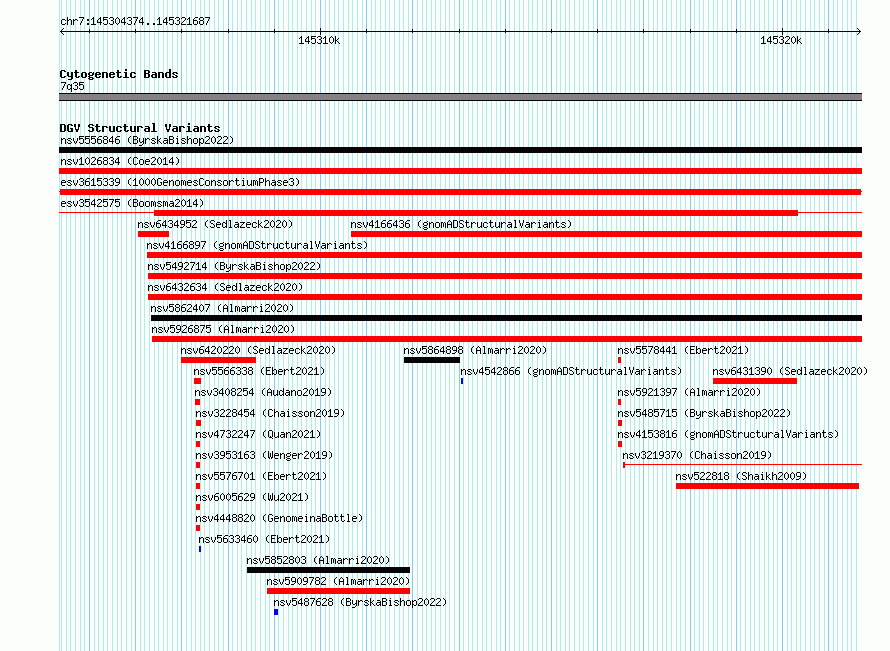This screenshot has height=651, width=890.
Task: Select the red bar under nsv522818
Action: (x=767, y=486)
